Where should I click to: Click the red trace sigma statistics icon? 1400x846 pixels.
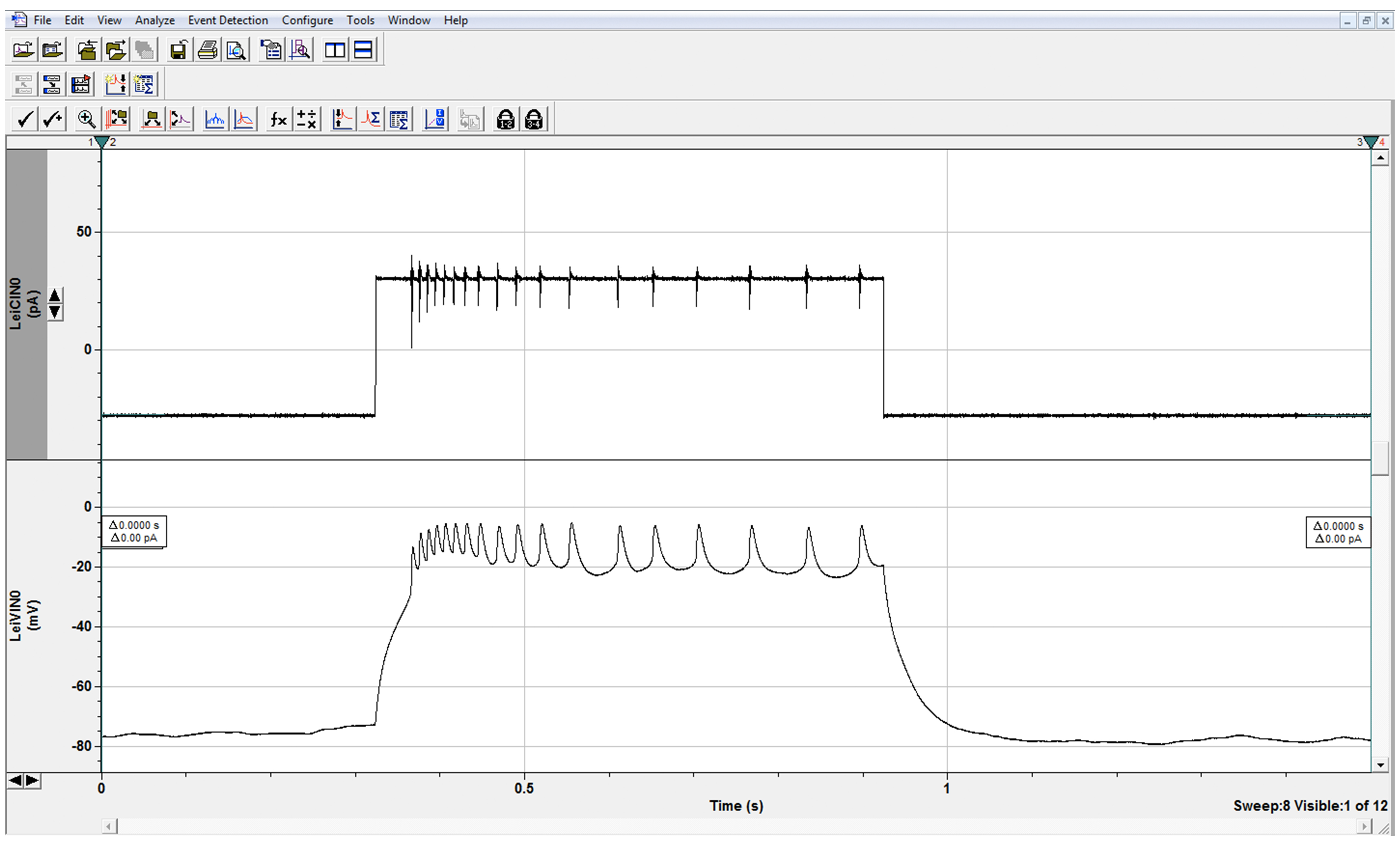[371, 119]
